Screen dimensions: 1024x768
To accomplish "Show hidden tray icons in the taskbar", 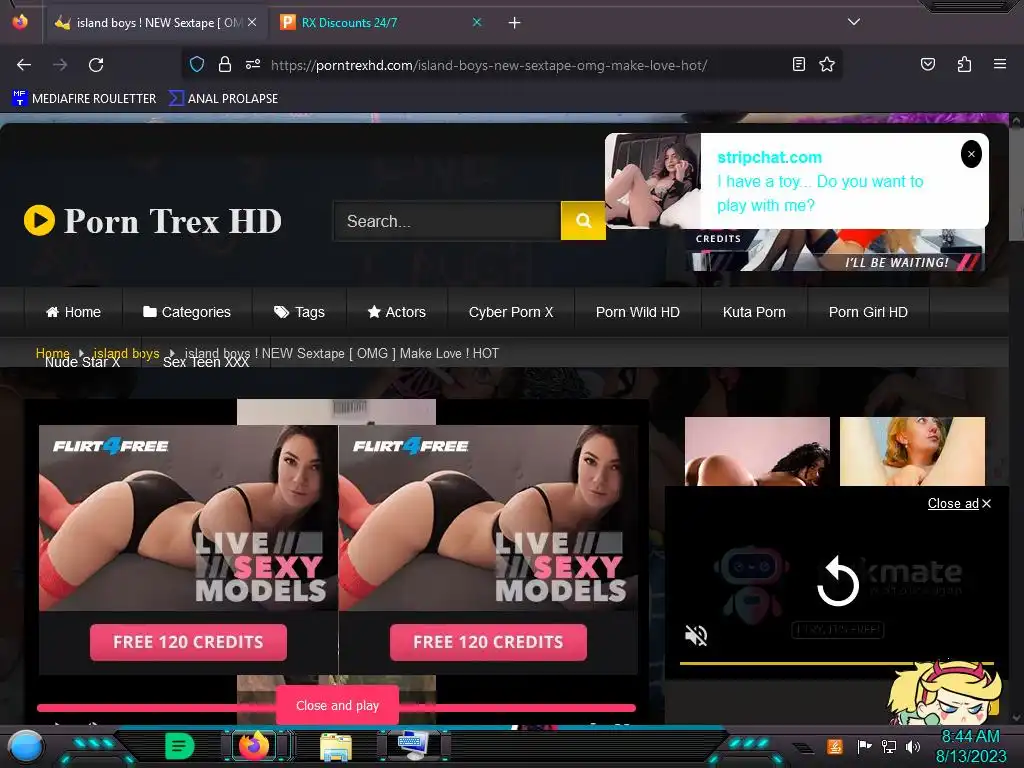I will click(803, 748).
